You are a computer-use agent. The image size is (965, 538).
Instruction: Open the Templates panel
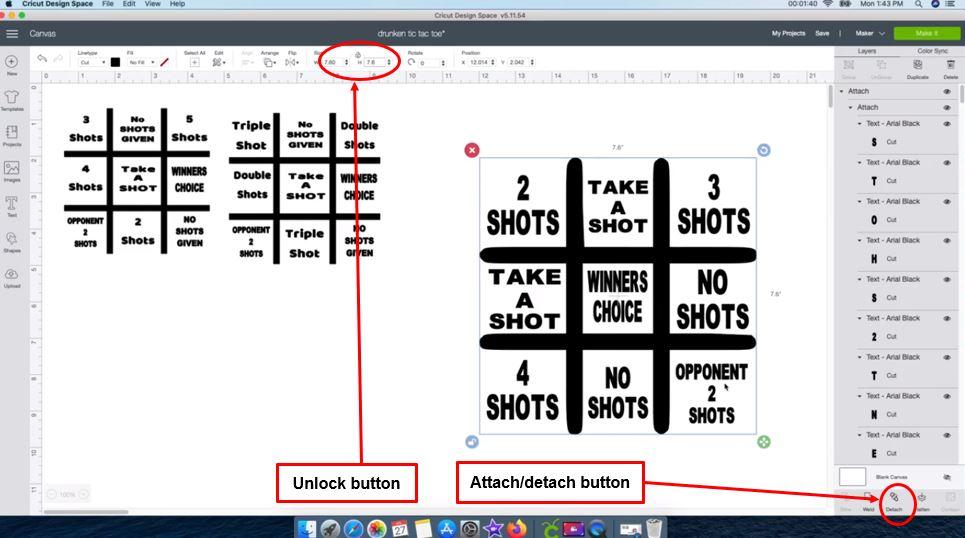(12, 100)
